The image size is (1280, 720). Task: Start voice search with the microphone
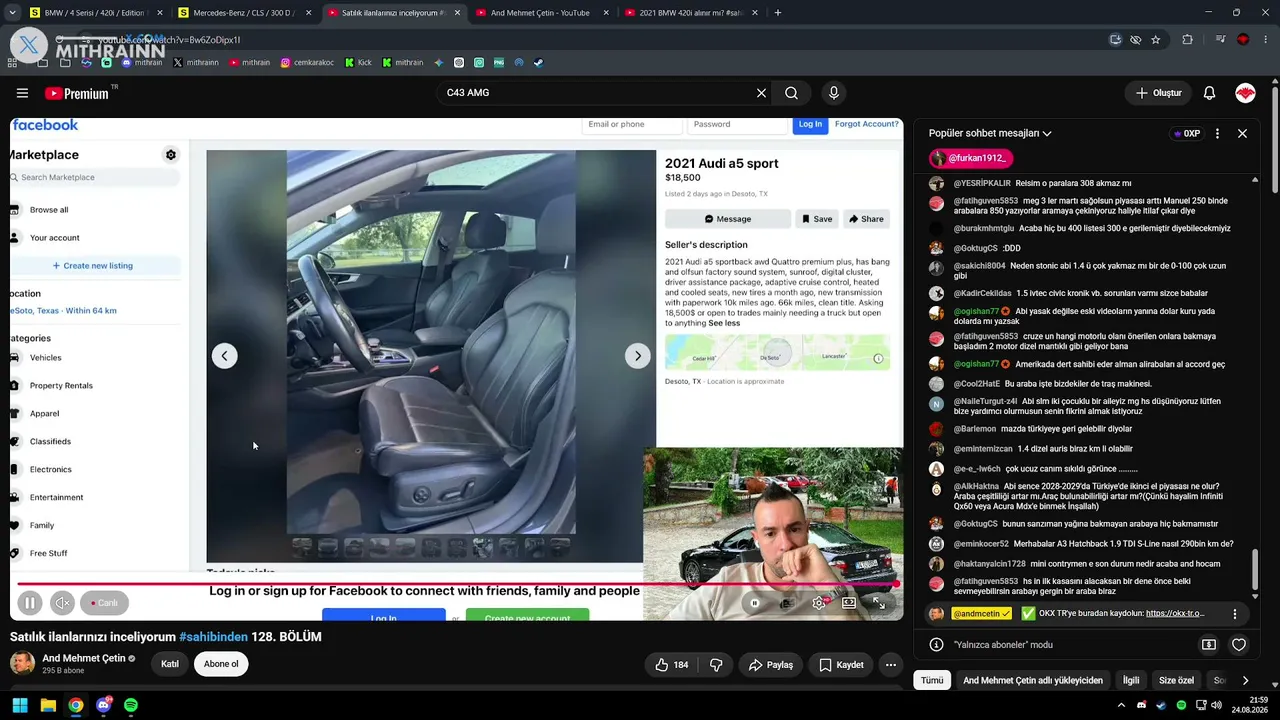[834, 93]
